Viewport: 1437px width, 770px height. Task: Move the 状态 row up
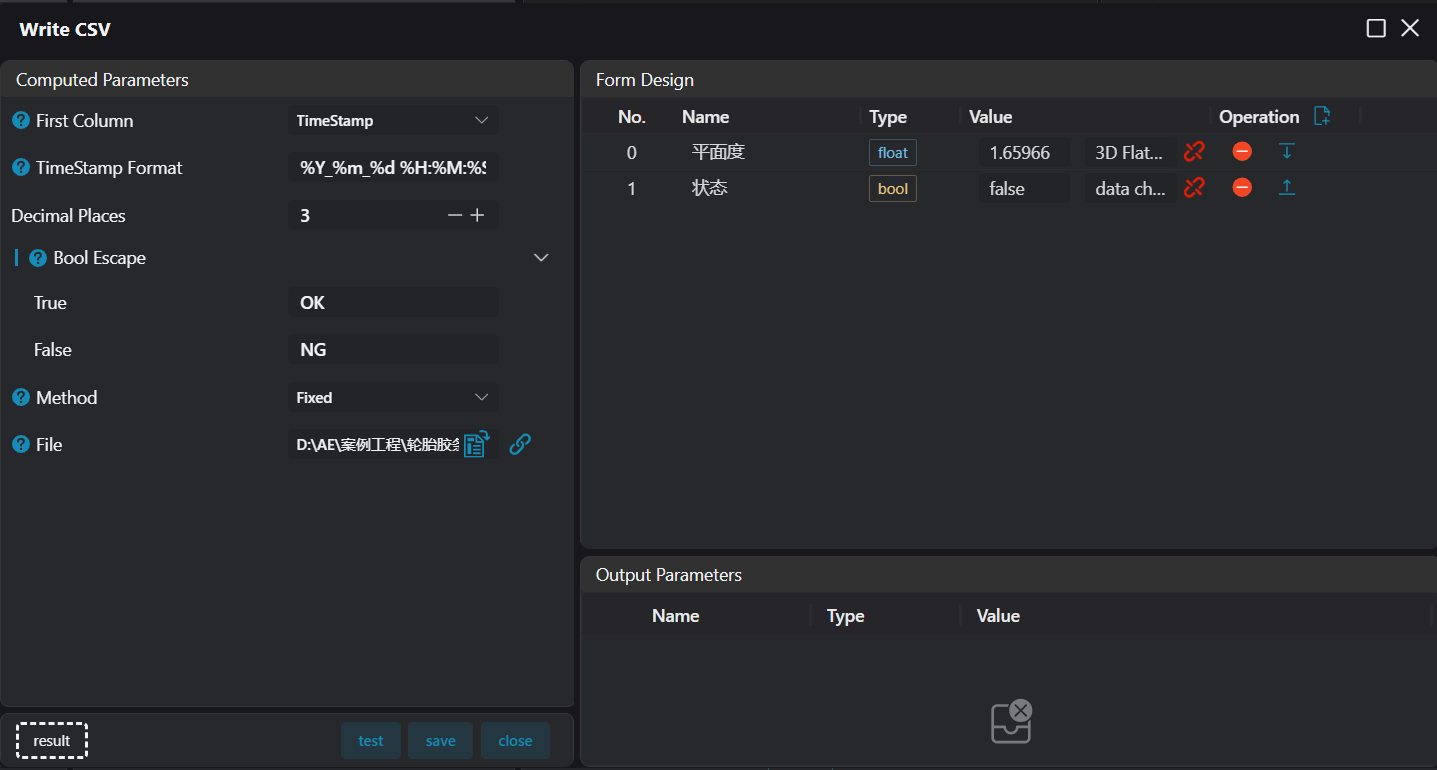[1287, 188]
